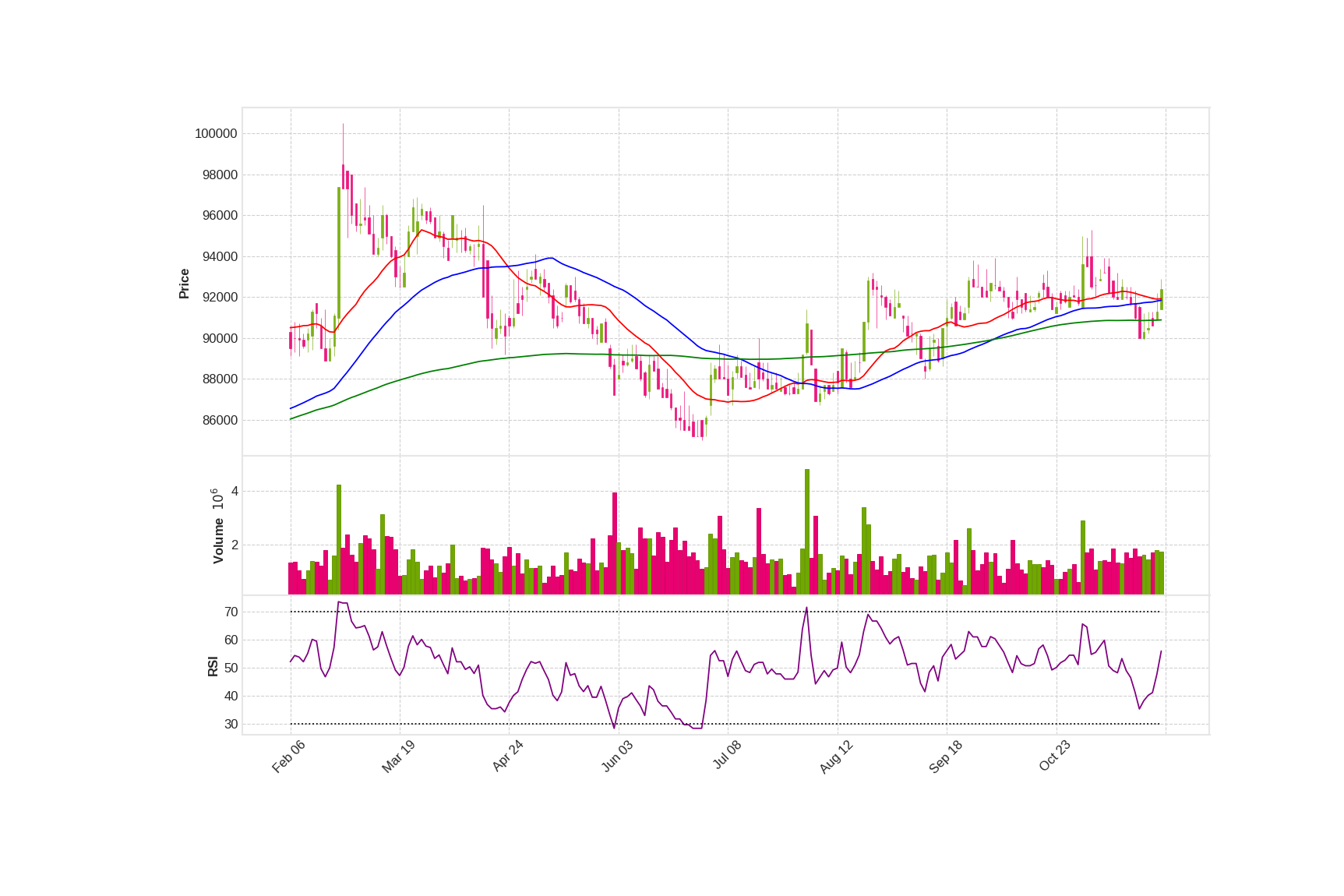Click the volume axis label 4
The image size is (1344, 896).
tap(235, 492)
